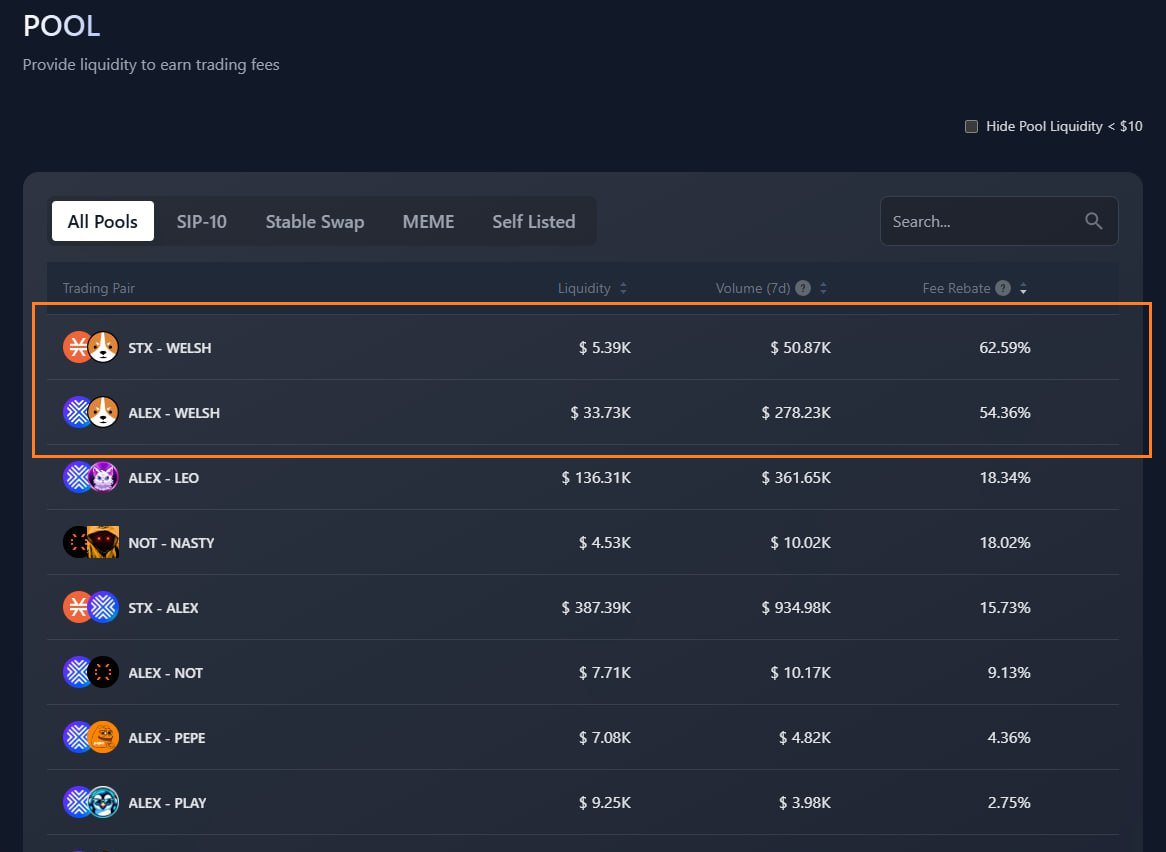The width and height of the screenshot is (1166, 852).
Task: Click the STX - ALEX pair token icons
Action: (91, 607)
